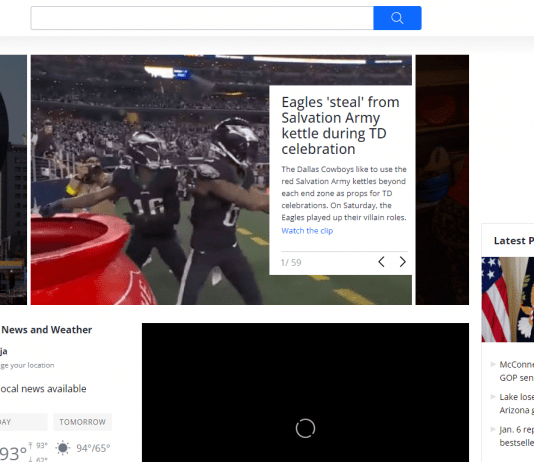Click the article summary about Dallas Cowboys
534x462 pixels.
click(x=344, y=193)
